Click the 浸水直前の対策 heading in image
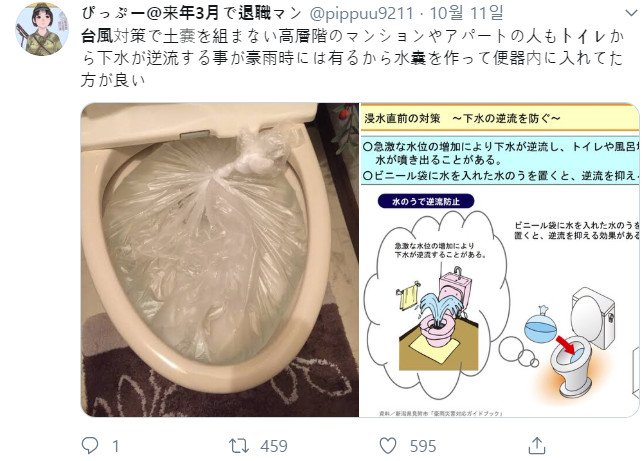643x461 pixels. click(x=402, y=119)
